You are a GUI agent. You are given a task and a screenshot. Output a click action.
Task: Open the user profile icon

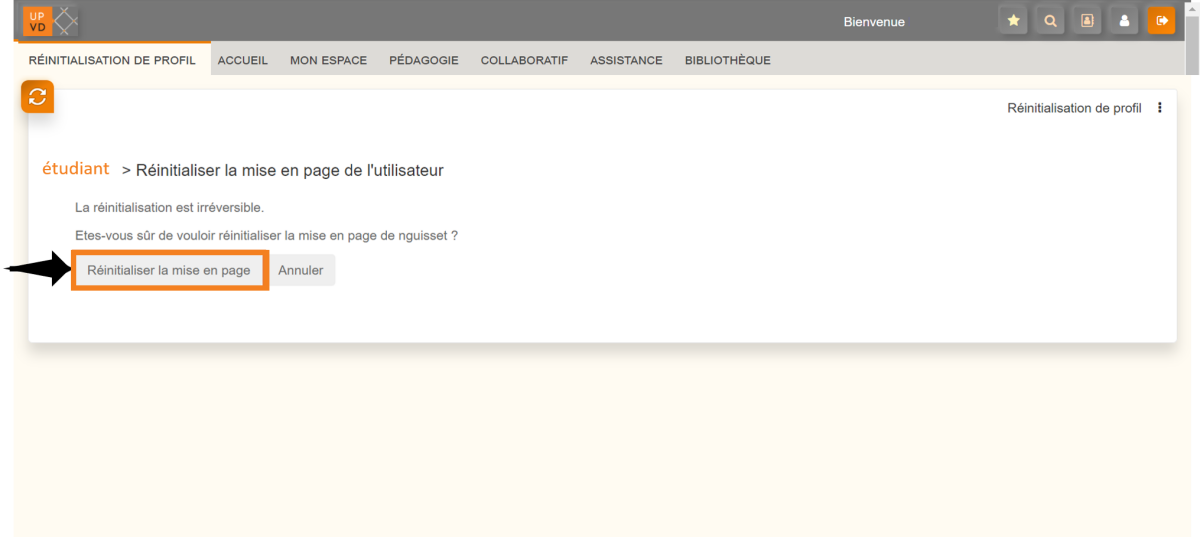coord(1124,20)
